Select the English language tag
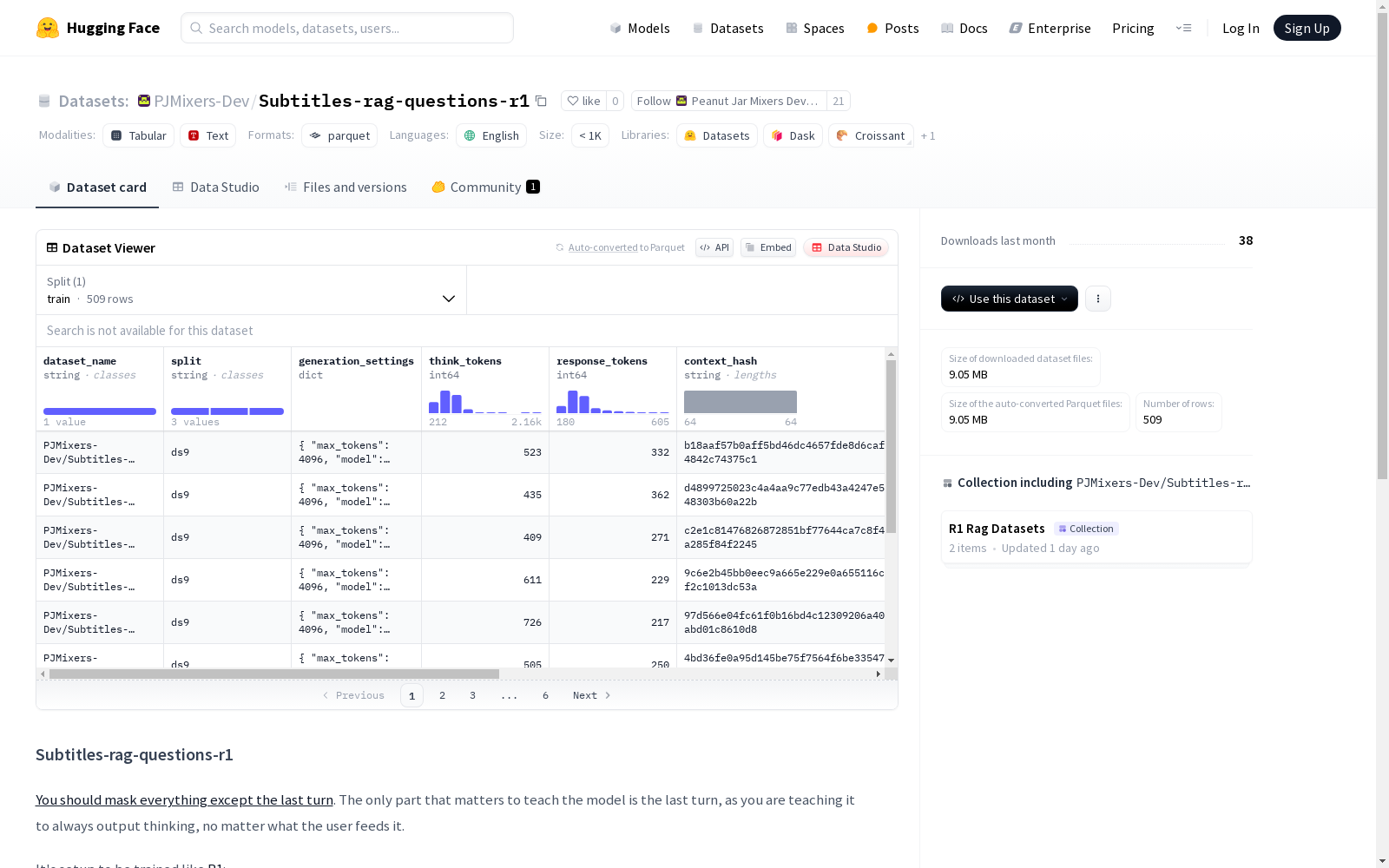This screenshot has height=868, width=1389. (x=491, y=135)
